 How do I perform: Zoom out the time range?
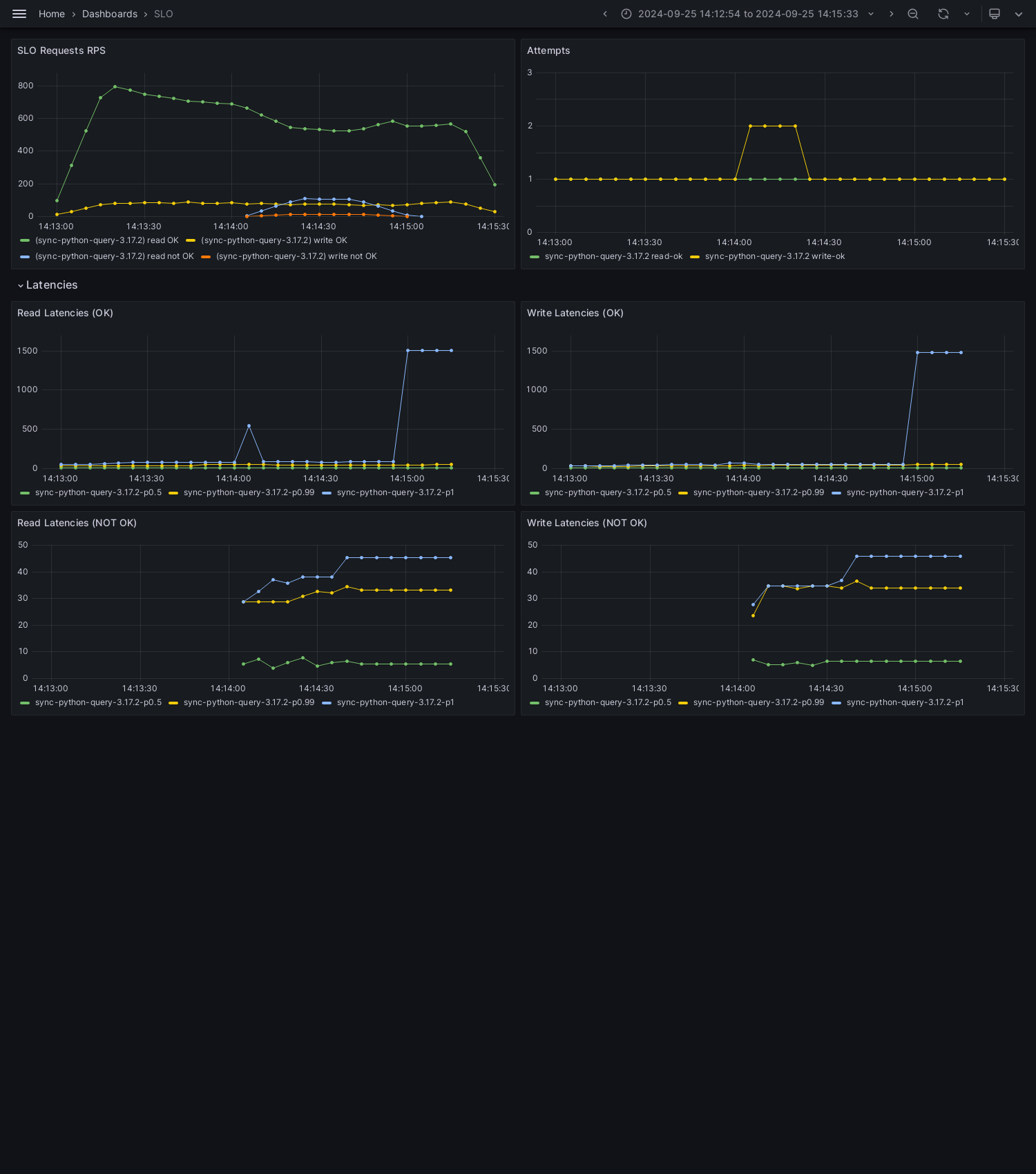point(913,14)
